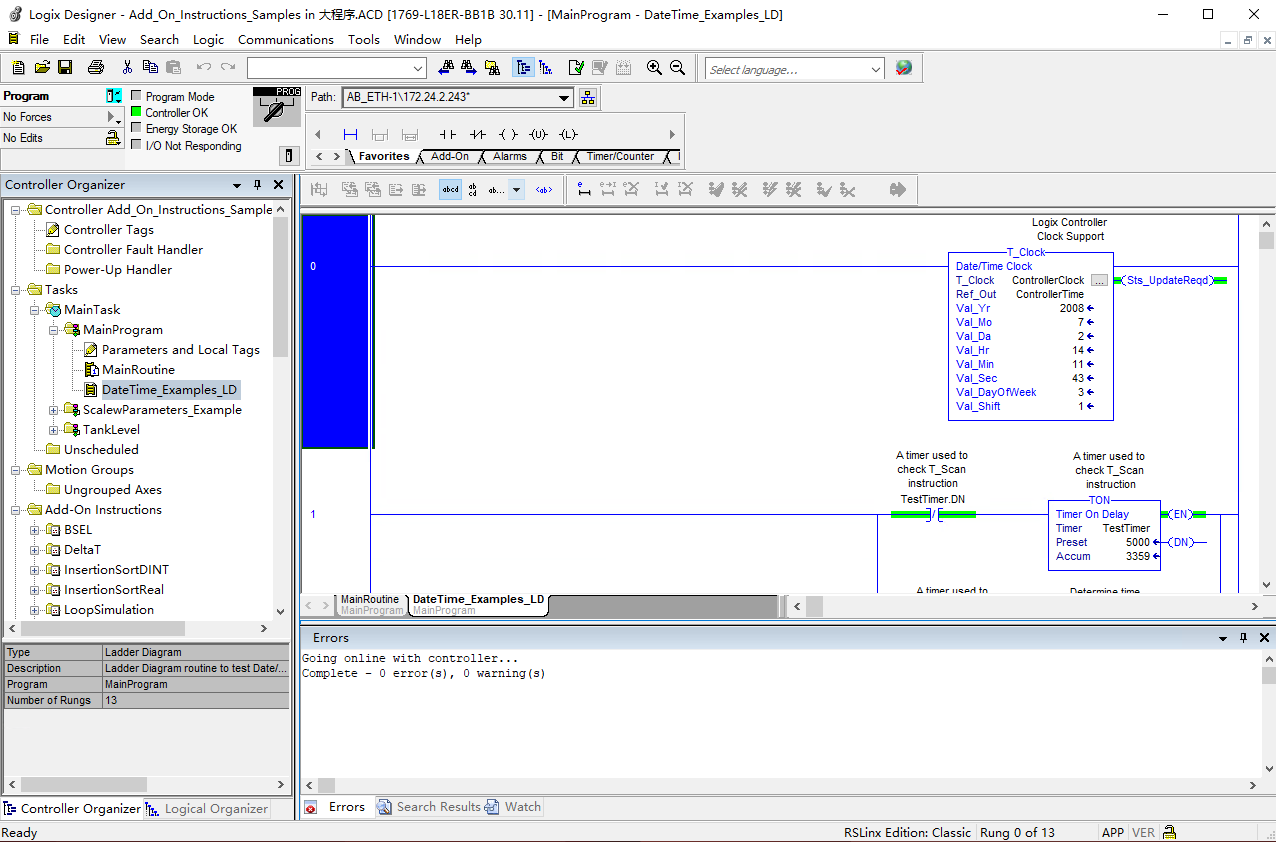Expand the BSEL add-on instruction
The image size is (1276, 842).
click(x=36, y=530)
